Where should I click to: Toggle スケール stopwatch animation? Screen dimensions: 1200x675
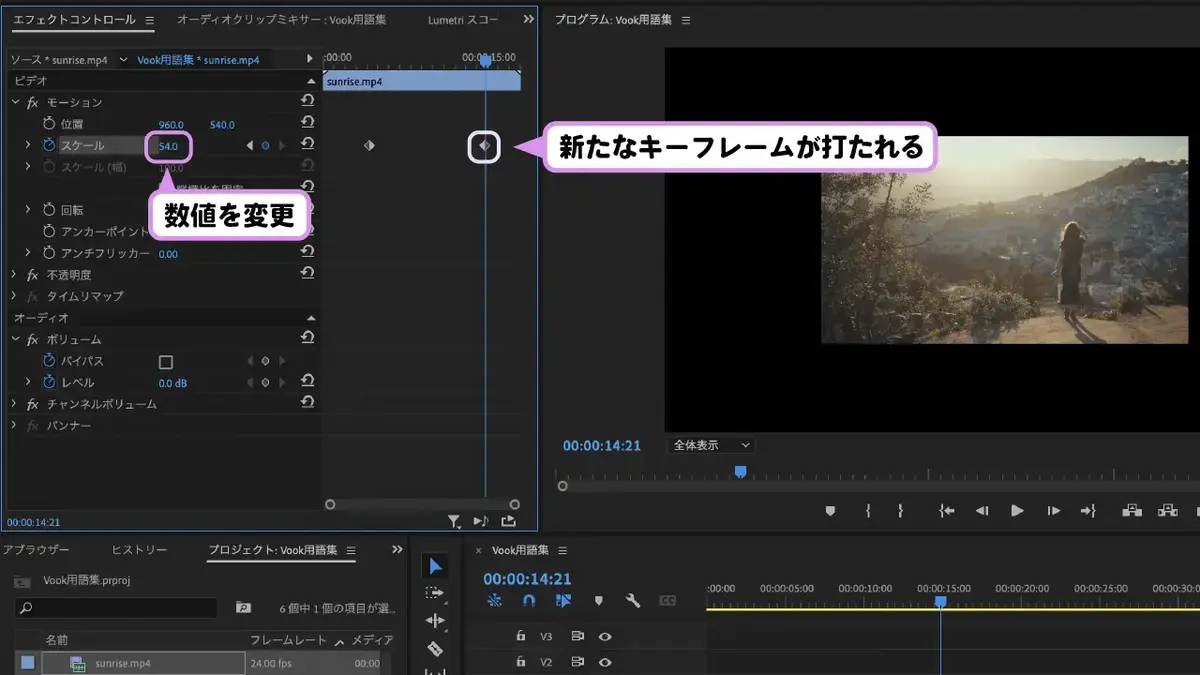point(49,146)
